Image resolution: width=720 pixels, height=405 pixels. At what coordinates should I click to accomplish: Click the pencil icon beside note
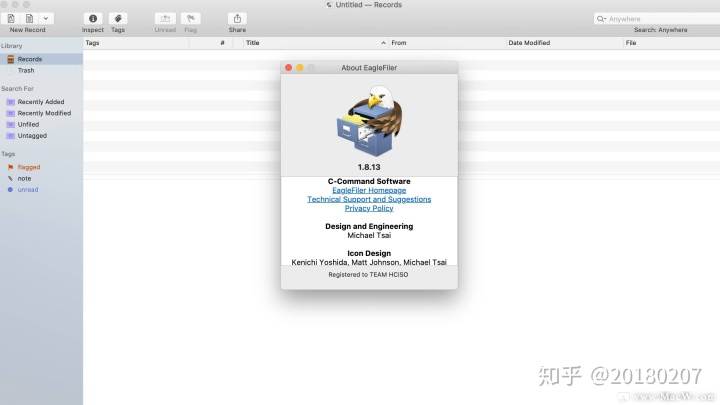point(10,179)
